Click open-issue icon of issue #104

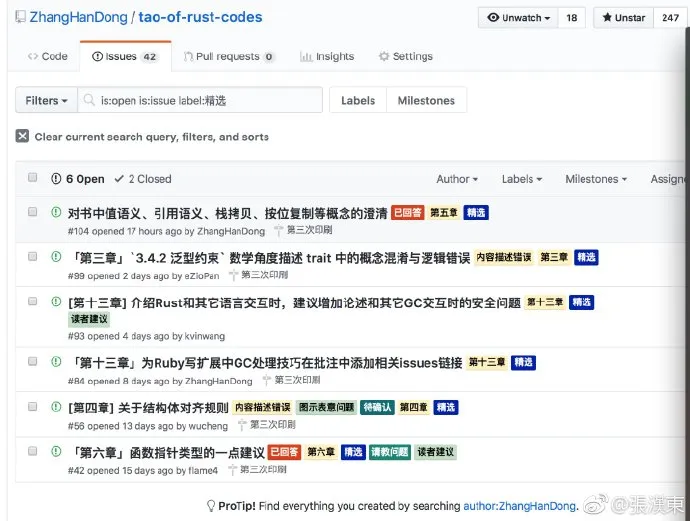click(56, 212)
